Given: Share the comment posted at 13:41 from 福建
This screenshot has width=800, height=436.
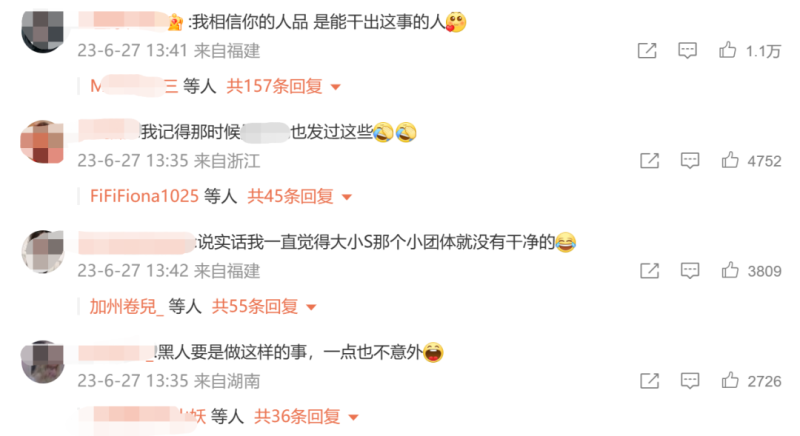Looking at the screenshot, I should click(647, 50).
